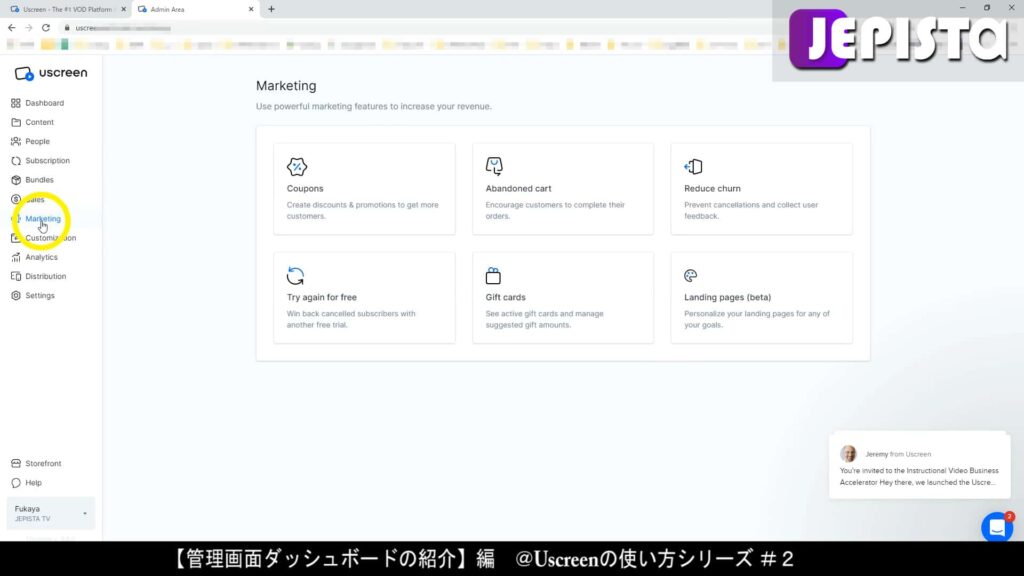Open the Try again for free title
This screenshot has height=576, width=1024.
click(322, 297)
